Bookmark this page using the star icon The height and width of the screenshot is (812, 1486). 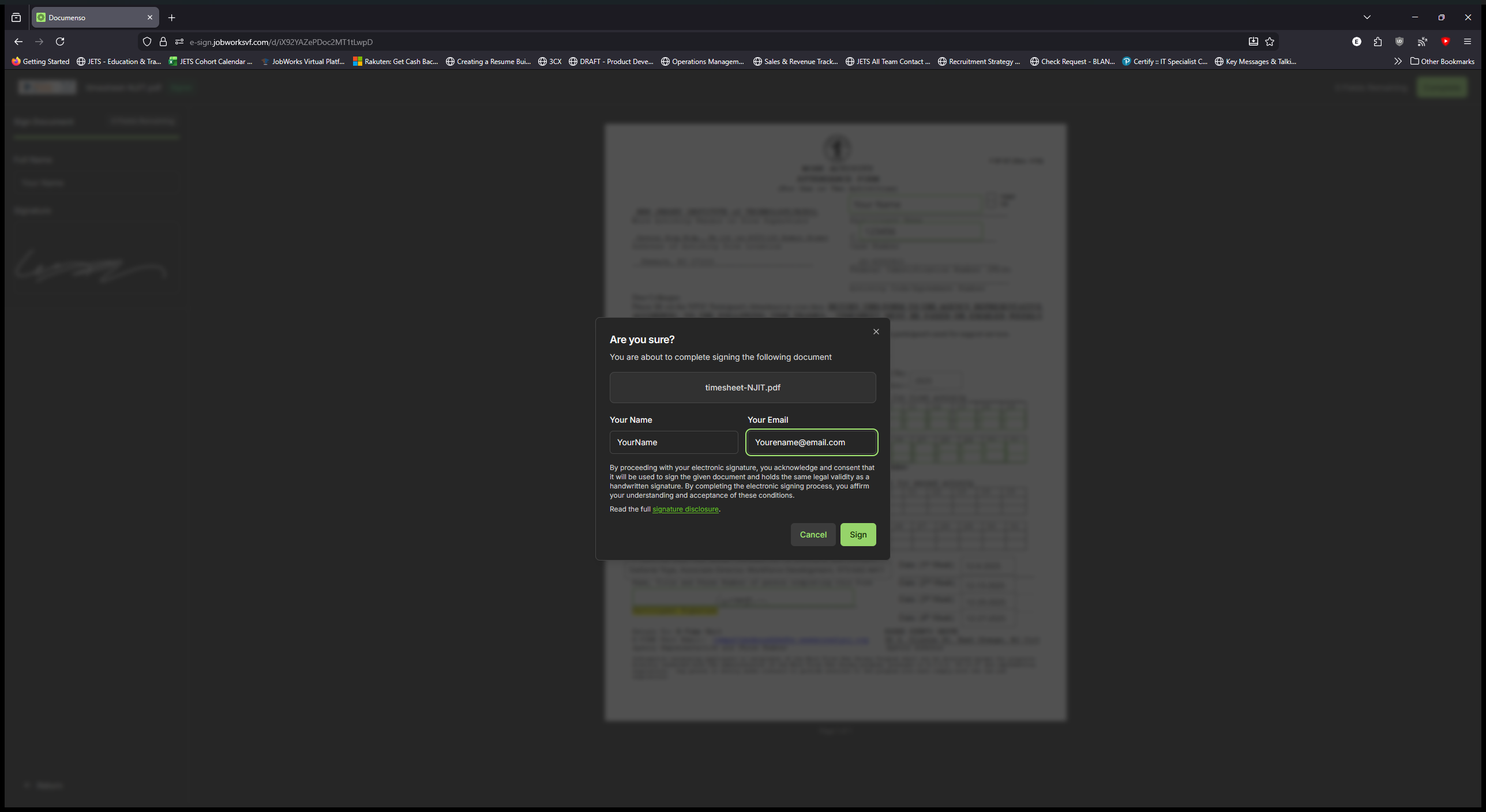point(1270,42)
